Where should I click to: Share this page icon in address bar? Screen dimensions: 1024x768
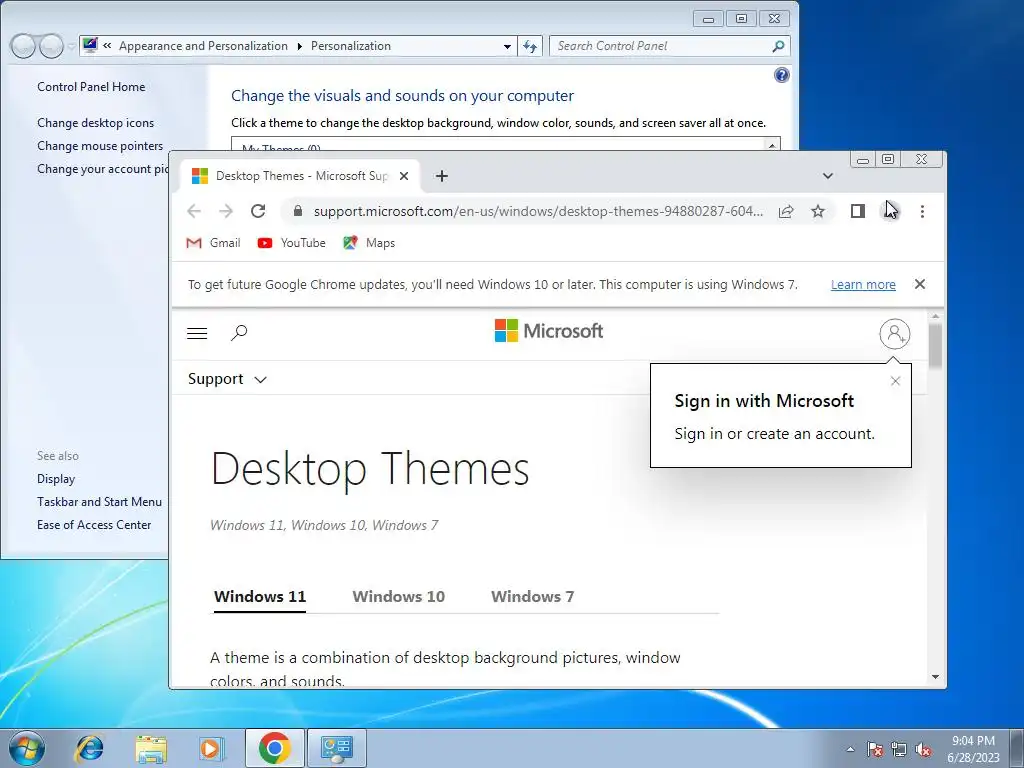click(x=786, y=211)
